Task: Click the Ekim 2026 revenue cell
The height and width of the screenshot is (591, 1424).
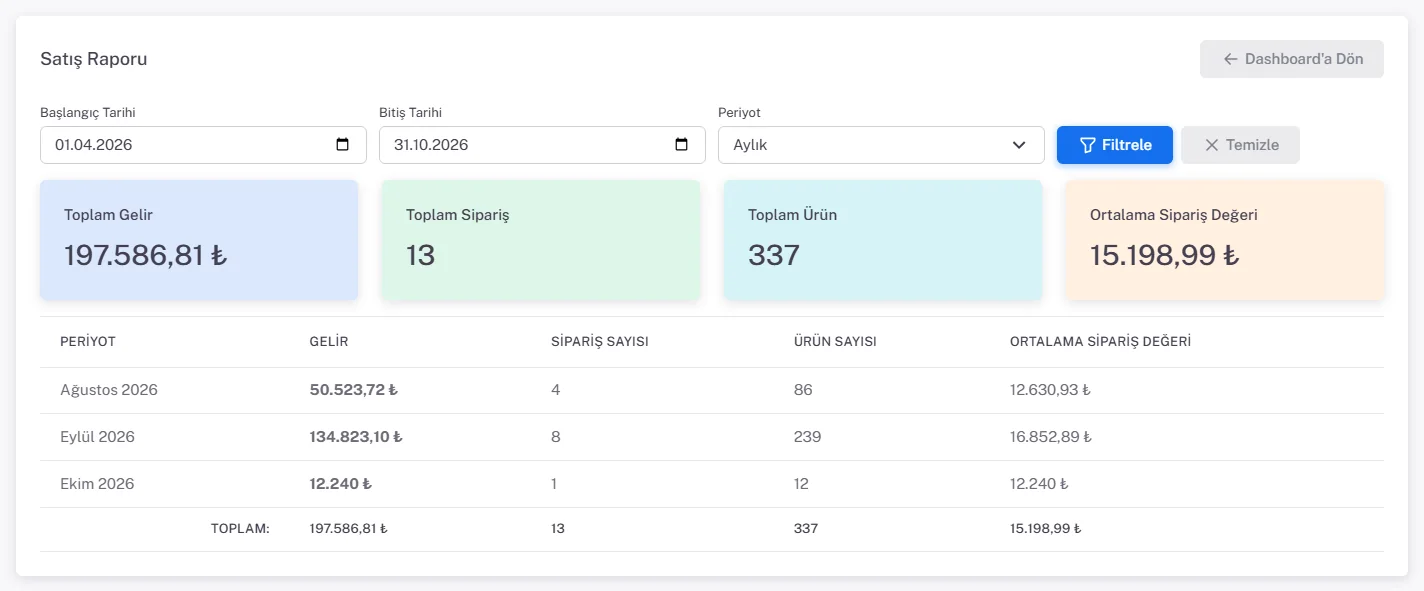Action: coord(341,484)
